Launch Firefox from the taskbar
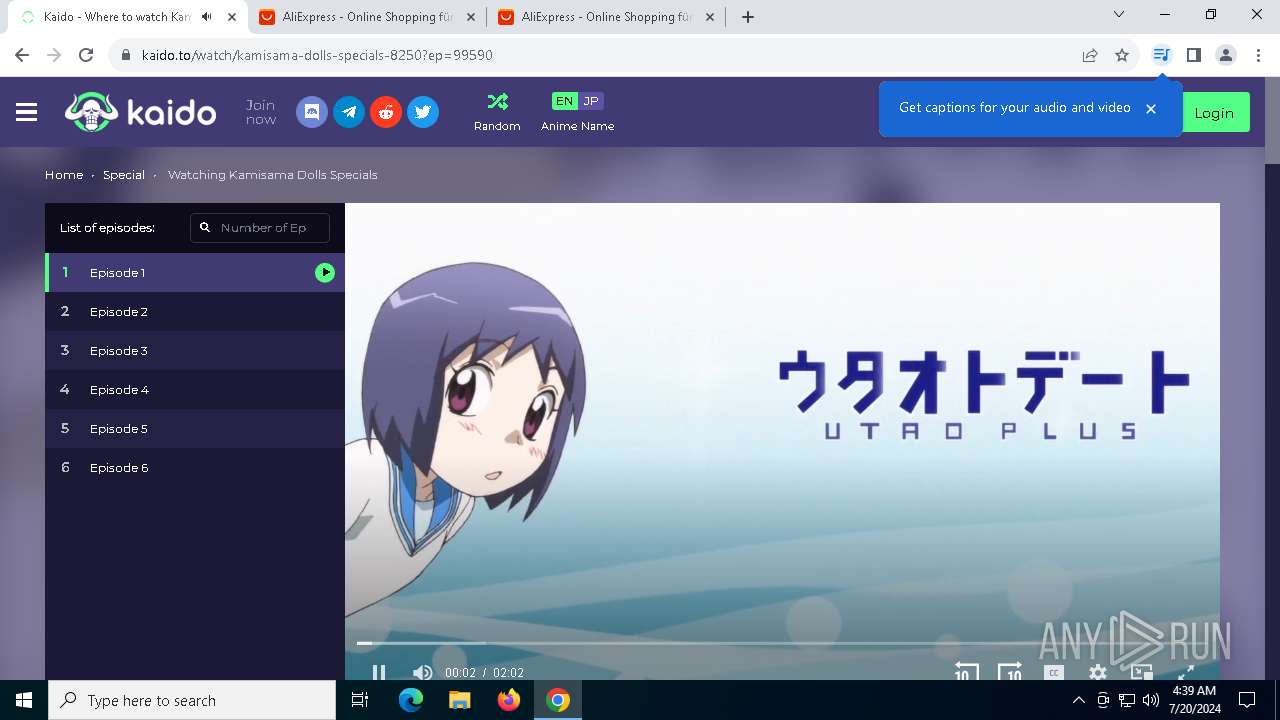 click(509, 700)
